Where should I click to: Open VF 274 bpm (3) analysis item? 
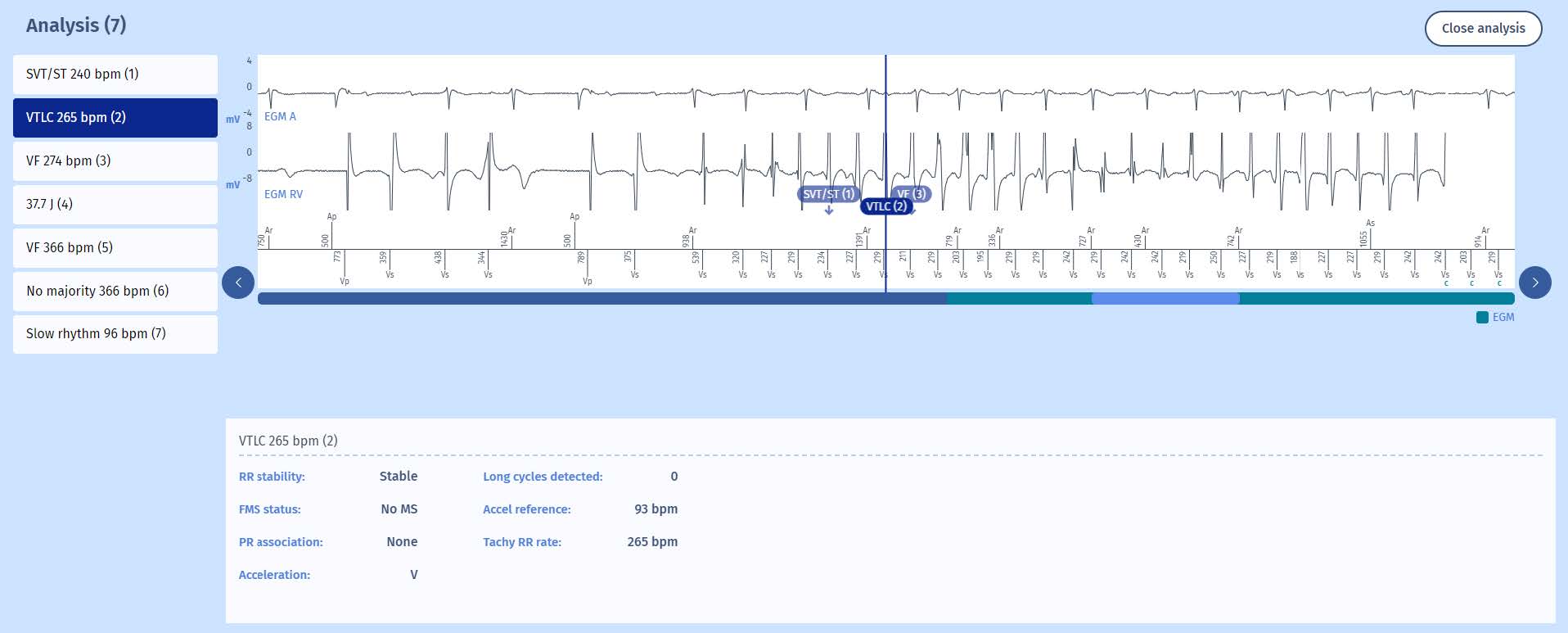click(x=115, y=161)
